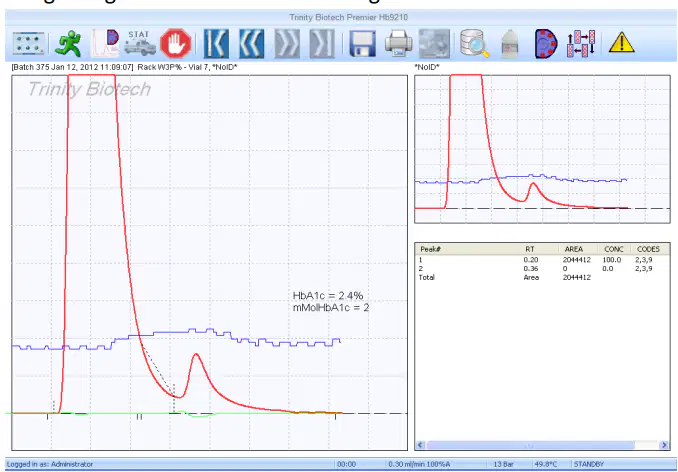Search the database magnifier icon
The image size is (678, 472).
(474, 44)
